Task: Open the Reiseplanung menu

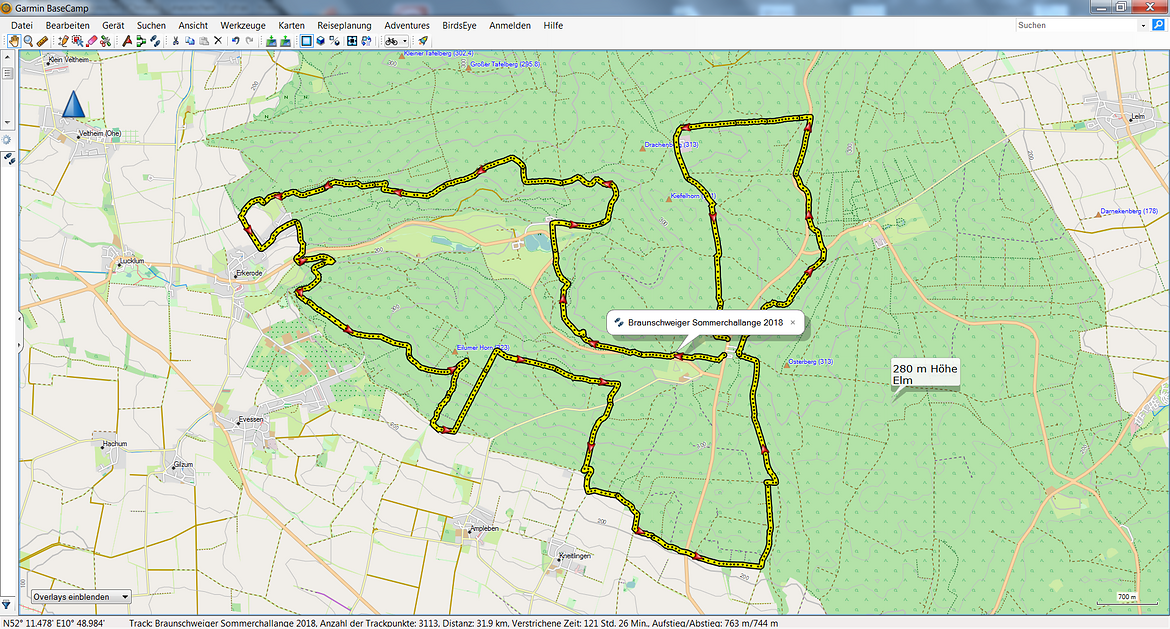Action: click(344, 25)
